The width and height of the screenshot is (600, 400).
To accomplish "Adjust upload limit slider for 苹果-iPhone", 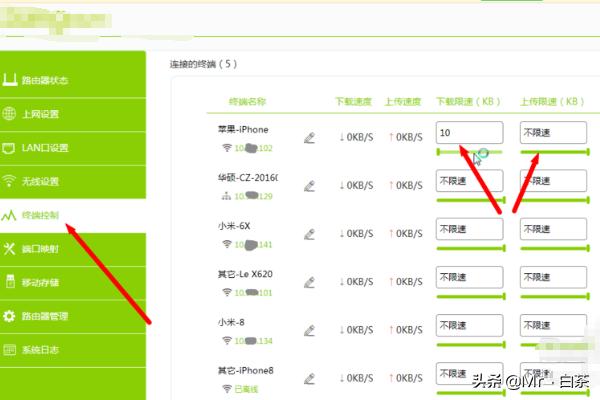I will click(555, 152).
